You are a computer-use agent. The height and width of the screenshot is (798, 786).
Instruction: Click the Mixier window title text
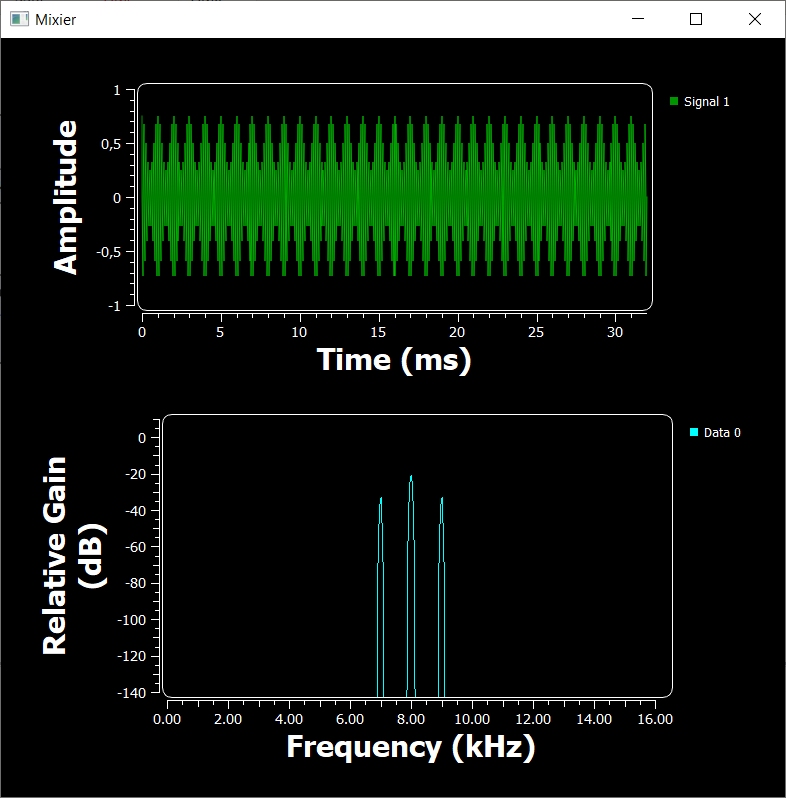(x=55, y=19)
